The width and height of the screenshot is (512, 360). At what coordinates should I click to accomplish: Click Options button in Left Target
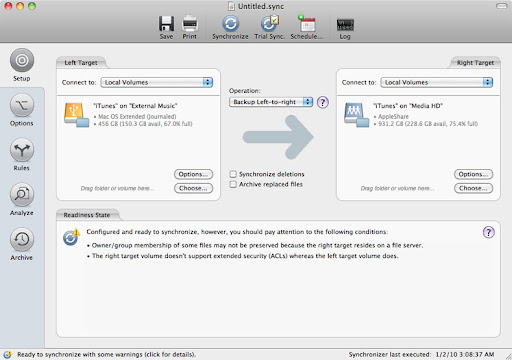point(193,174)
